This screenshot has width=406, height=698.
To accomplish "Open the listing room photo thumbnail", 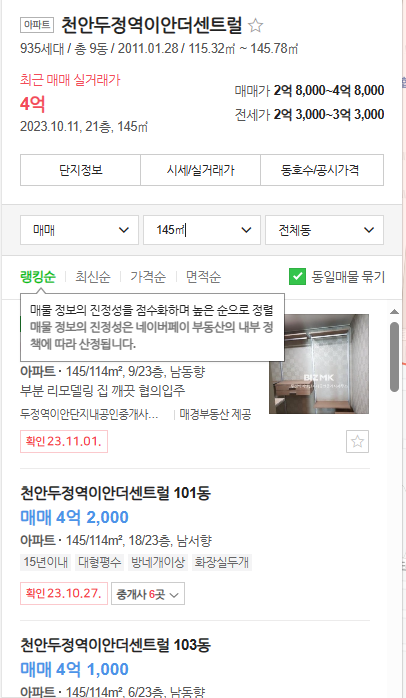I will coord(319,364).
